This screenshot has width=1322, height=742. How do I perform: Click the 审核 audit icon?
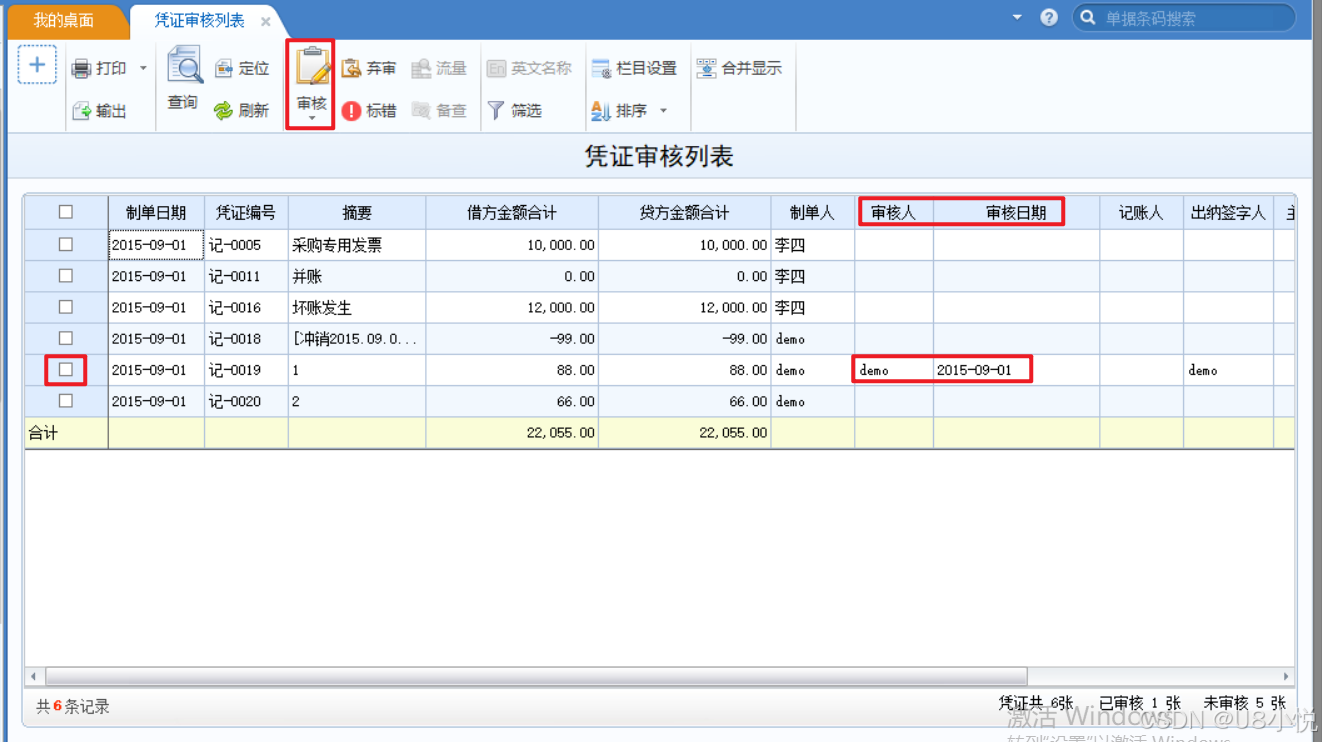click(312, 68)
